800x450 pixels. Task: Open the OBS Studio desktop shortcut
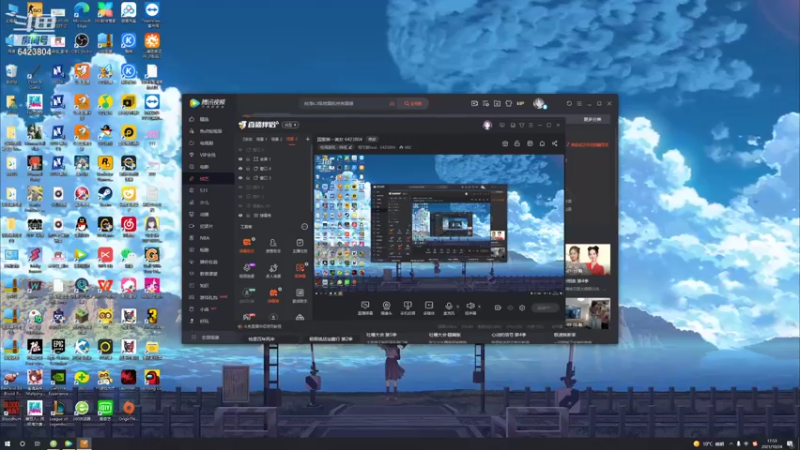point(82,43)
